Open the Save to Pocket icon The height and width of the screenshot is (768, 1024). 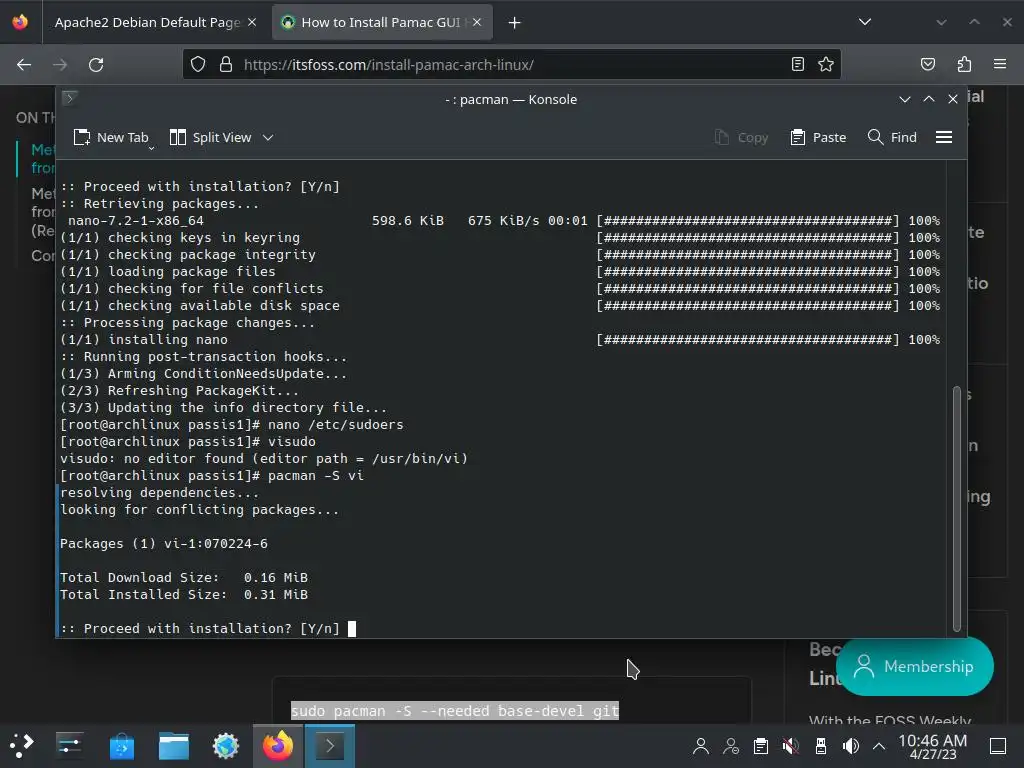(928, 64)
